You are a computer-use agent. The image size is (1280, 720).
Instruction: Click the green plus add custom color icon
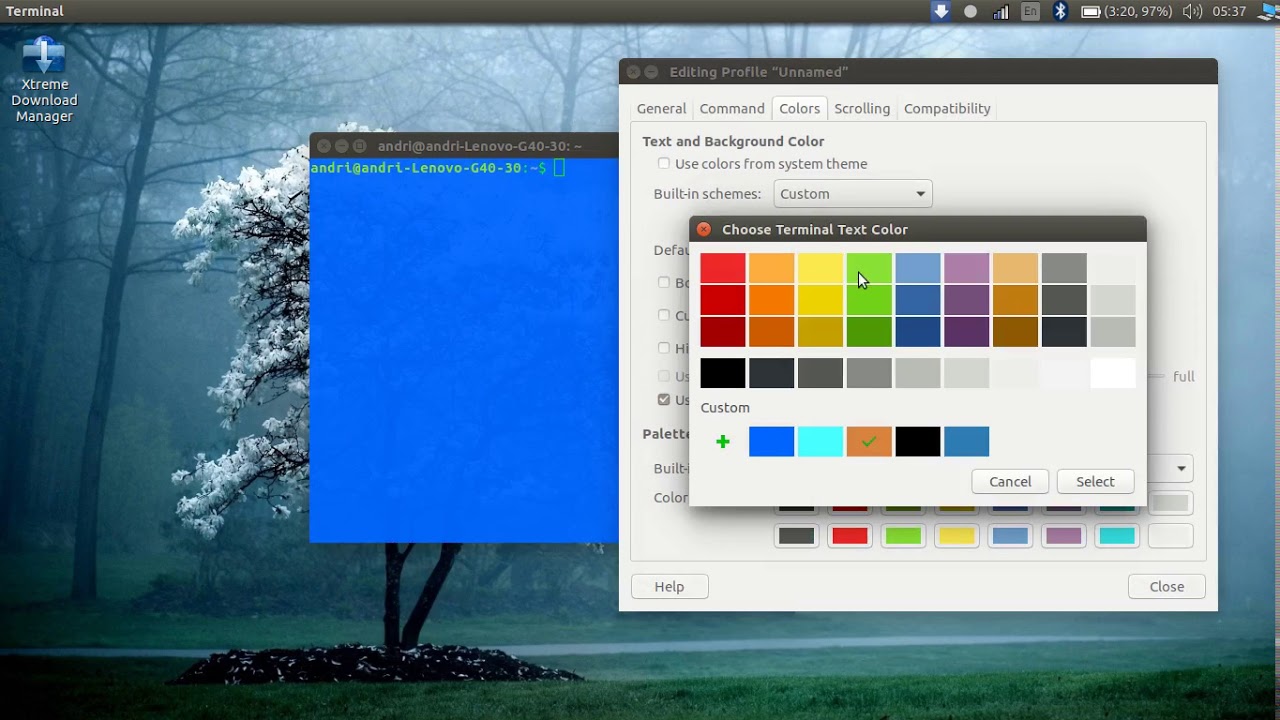coord(723,441)
